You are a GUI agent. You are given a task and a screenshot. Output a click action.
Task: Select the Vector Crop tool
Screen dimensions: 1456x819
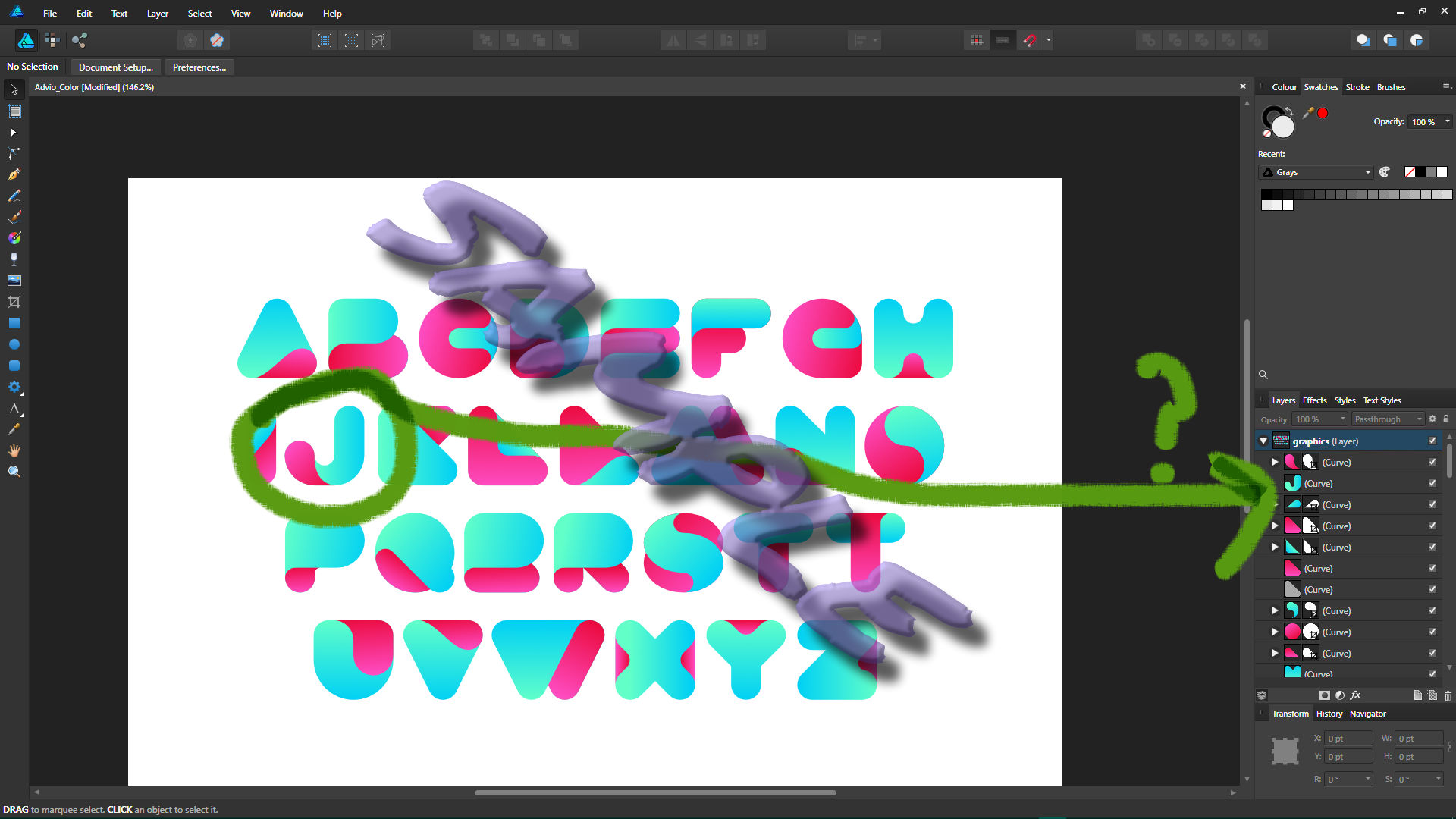tap(14, 302)
